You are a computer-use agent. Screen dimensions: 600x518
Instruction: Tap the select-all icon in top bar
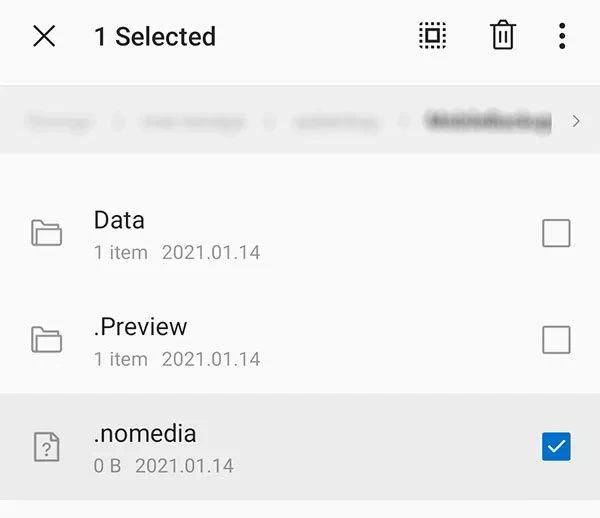pos(432,37)
